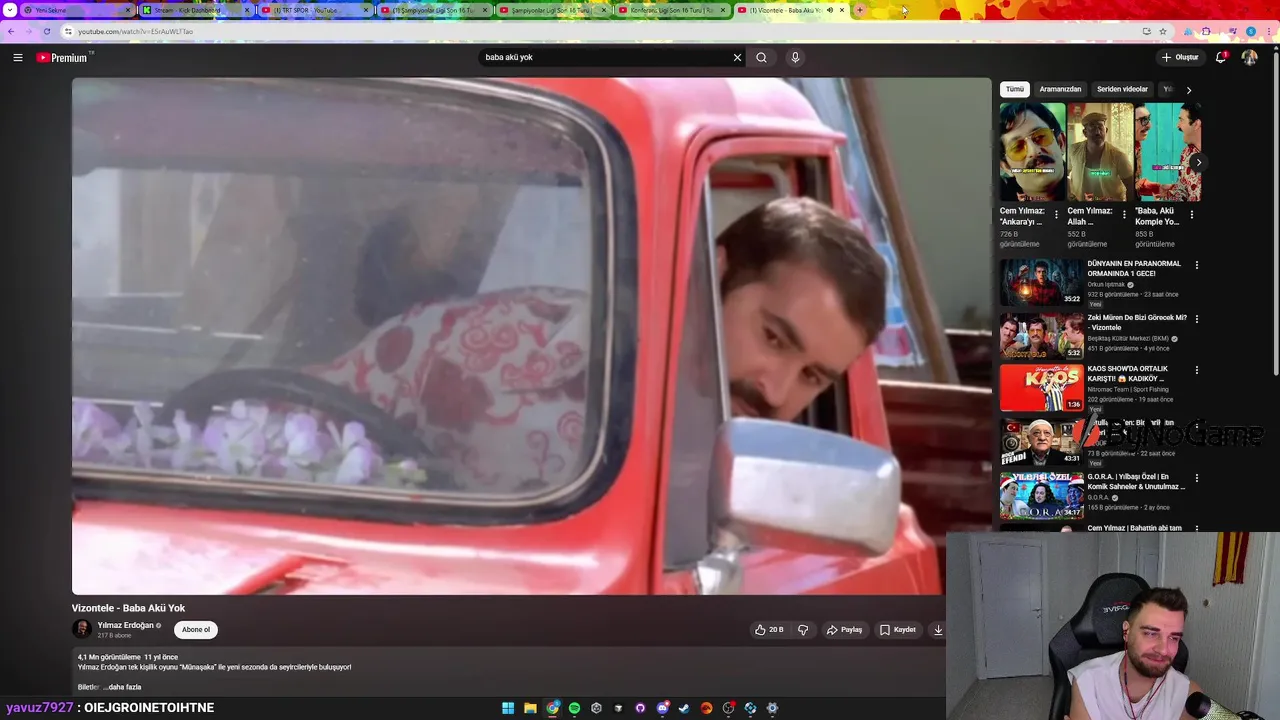The width and height of the screenshot is (1280, 720).
Task: Select the Seriden videolar filter chip
Action: pos(1122,89)
